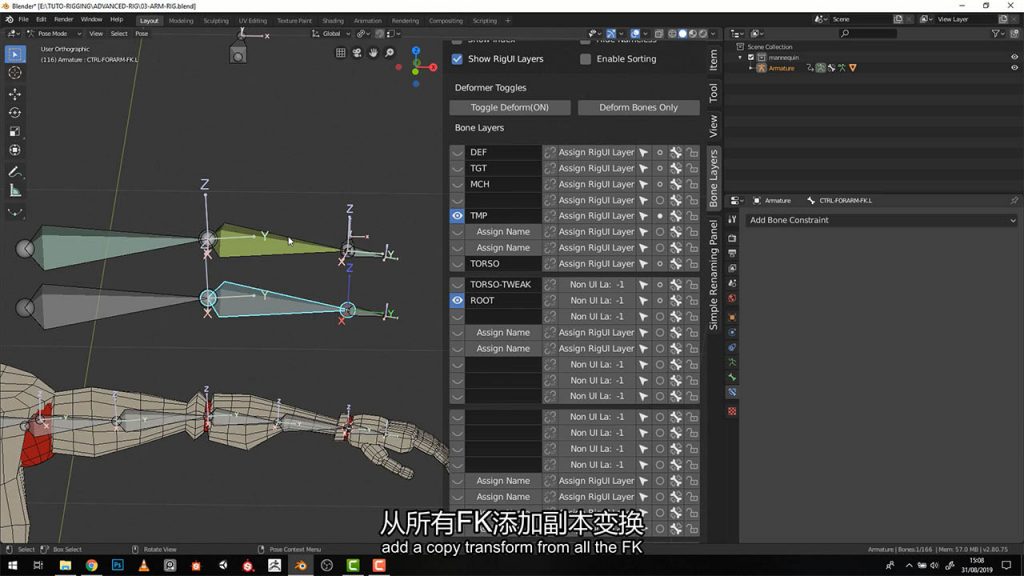1024x576 pixels.
Task: Open the Windows Start menu
Action: pos(12,566)
